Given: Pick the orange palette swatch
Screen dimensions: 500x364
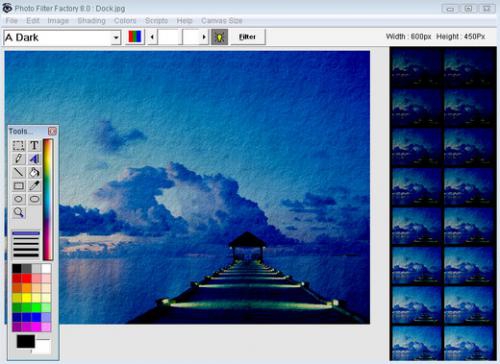Looking at the screenshot, I should (26, 288).
